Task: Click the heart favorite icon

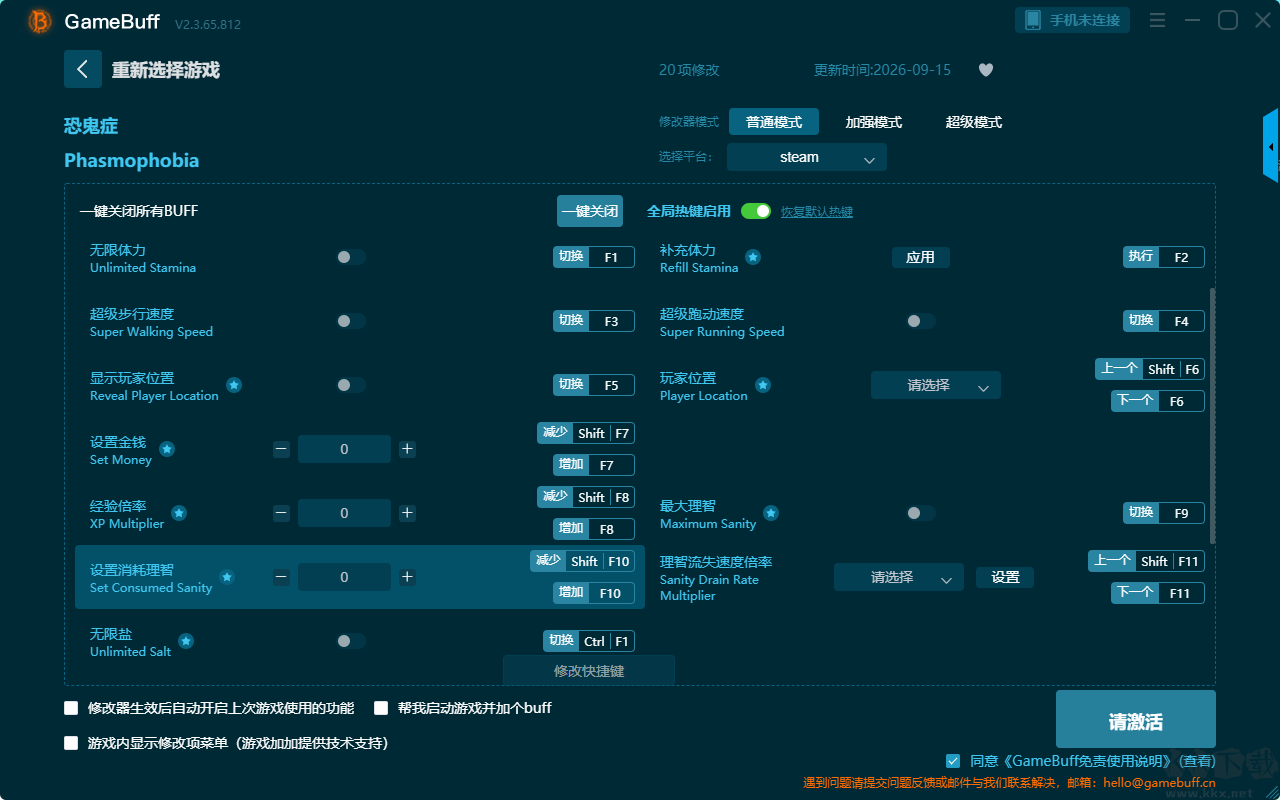Action: coord(986,70)
